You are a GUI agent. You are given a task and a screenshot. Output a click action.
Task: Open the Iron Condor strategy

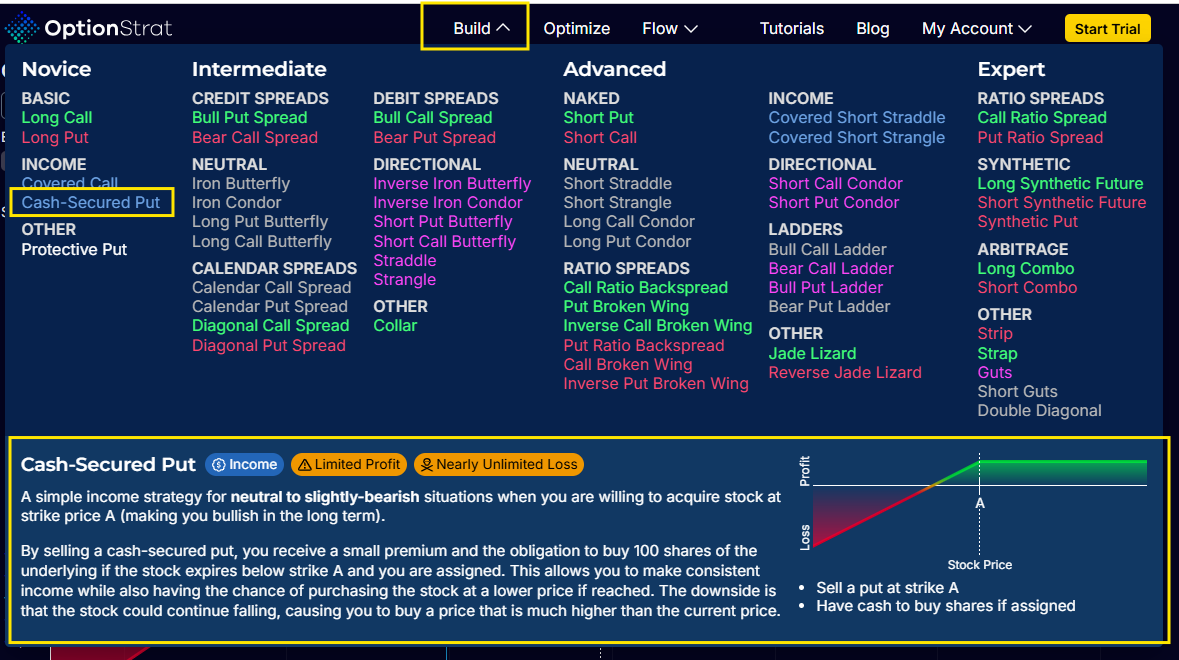[237, 202]
